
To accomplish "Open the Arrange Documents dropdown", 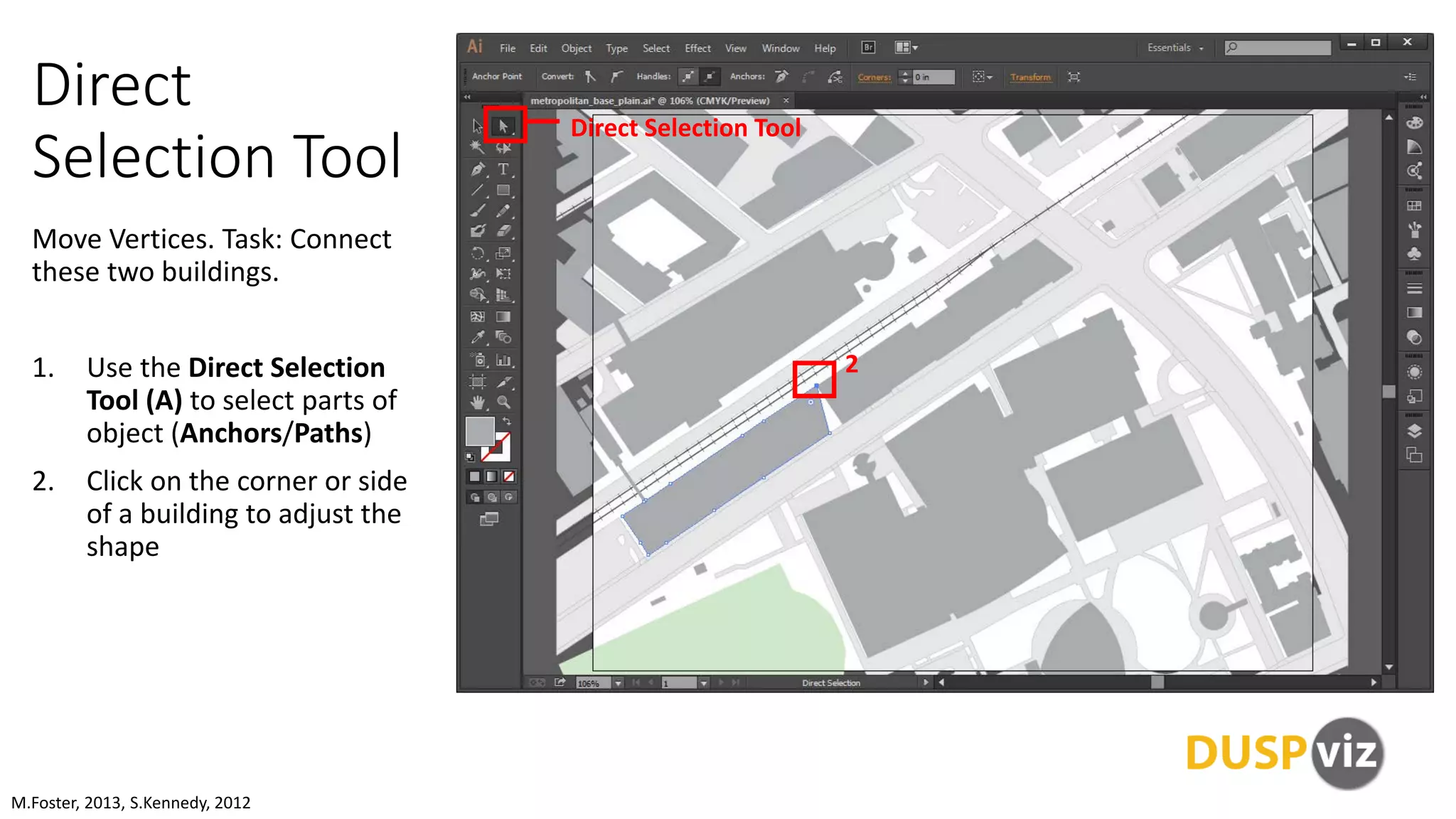I will [906, 48].
